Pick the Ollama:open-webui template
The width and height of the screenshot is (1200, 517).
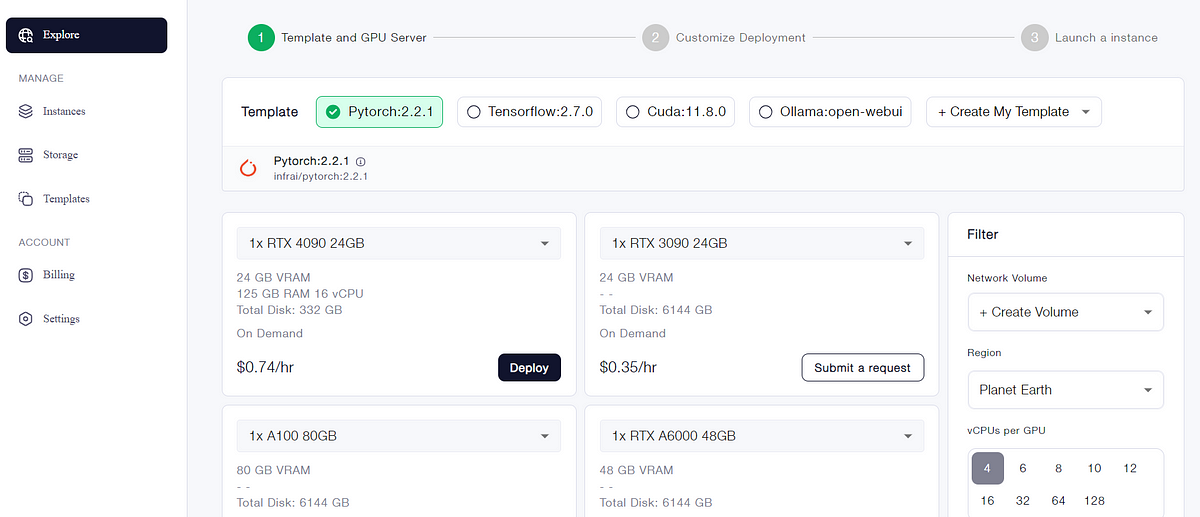tap(830, 112)
